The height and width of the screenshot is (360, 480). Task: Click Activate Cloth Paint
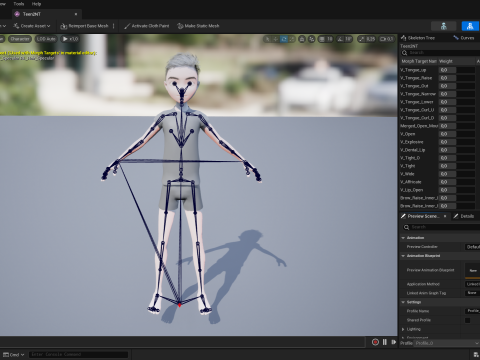point(146,26)
